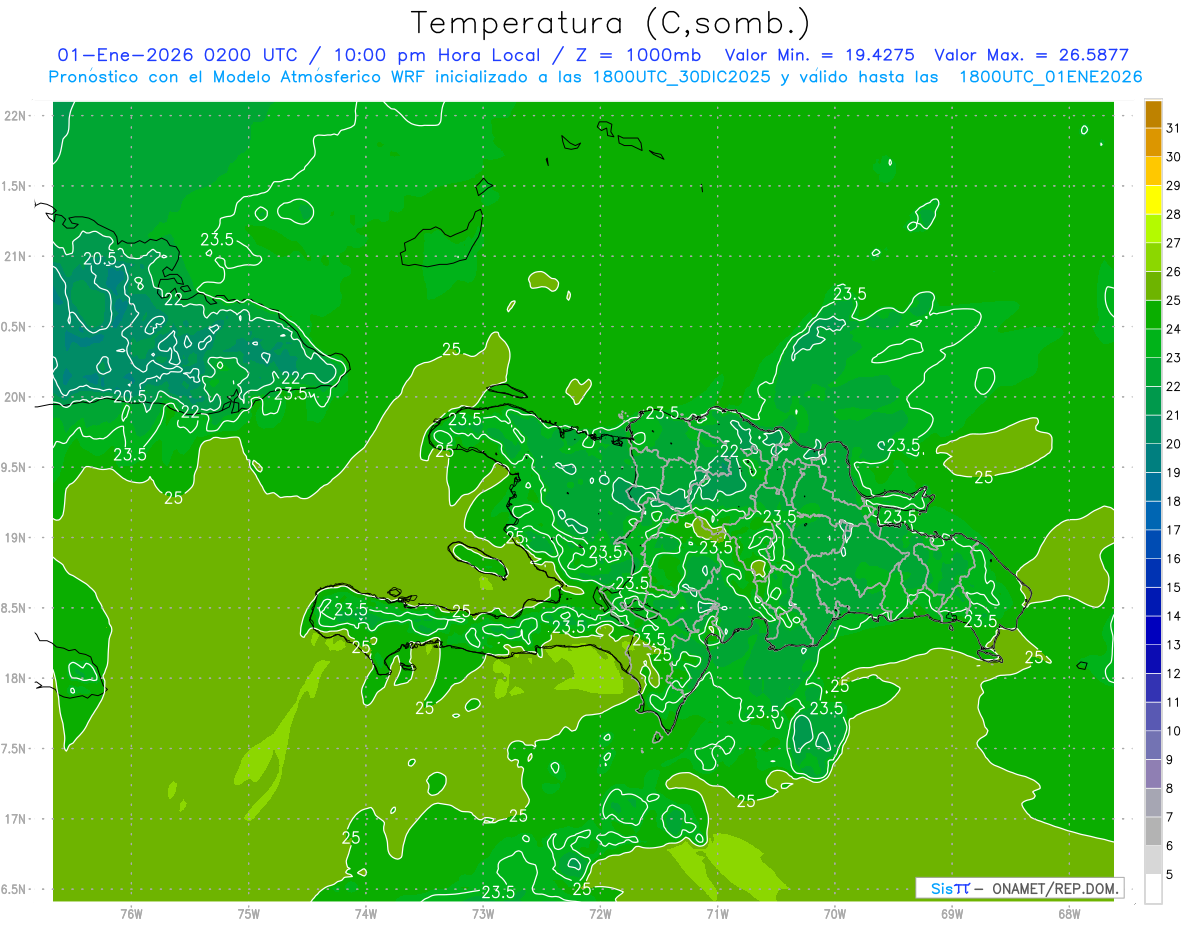
Task: Click the "22N" latitude axis label
Action: (16, 116)
